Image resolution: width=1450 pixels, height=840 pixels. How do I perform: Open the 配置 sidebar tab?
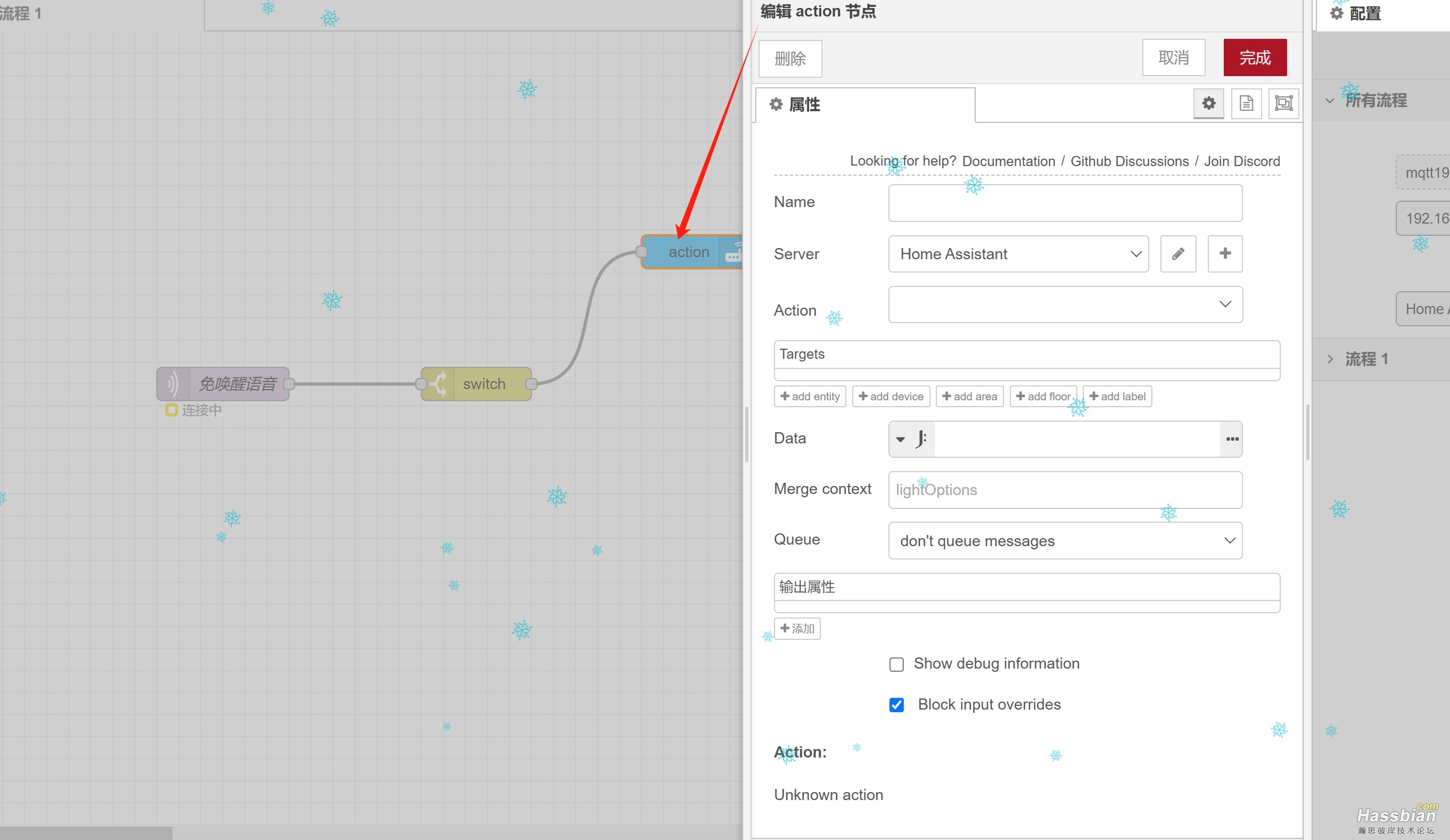click(x=1356, y=14)
